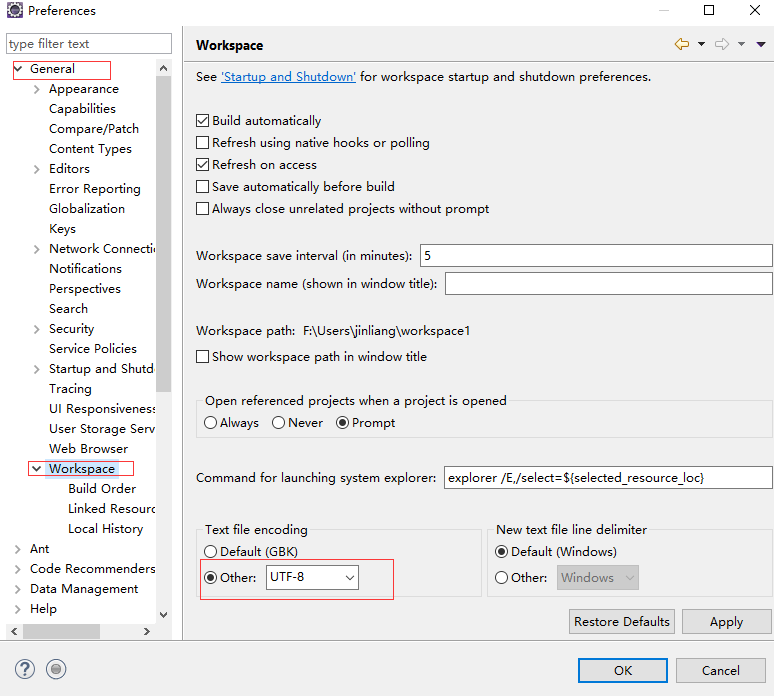
Task: Click the type filter text field
Action: [x=89, y=43]
